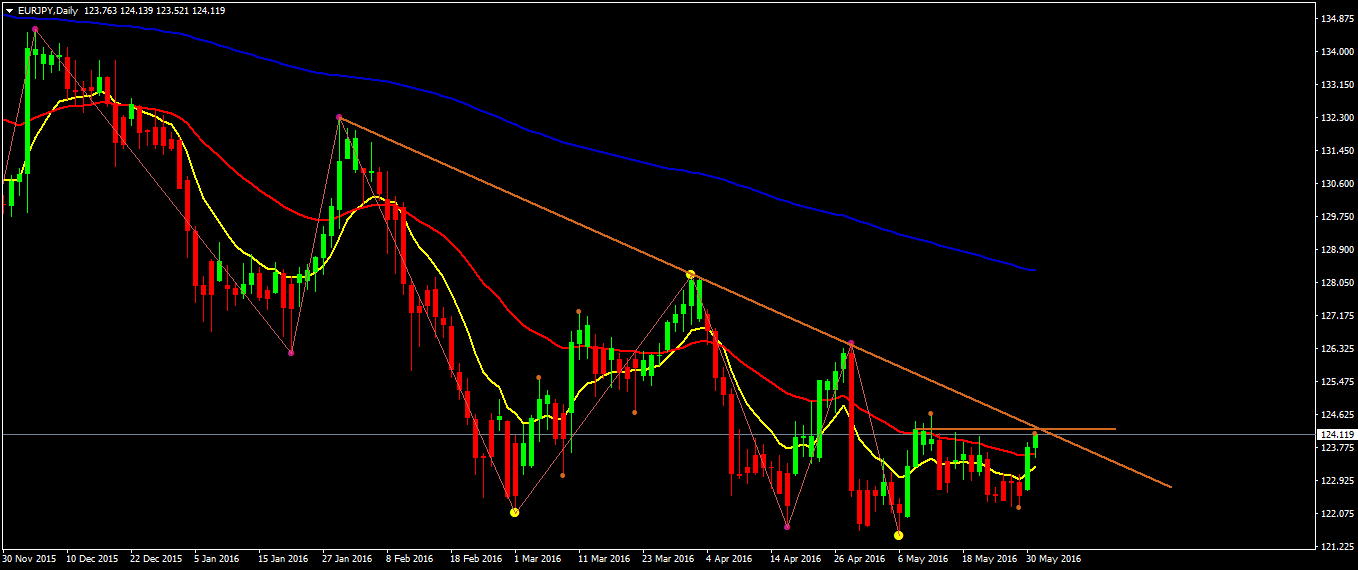Click price axis label 125.475
The width and height of the screenshot is (1358, 570).
[x=1337, y=382]
